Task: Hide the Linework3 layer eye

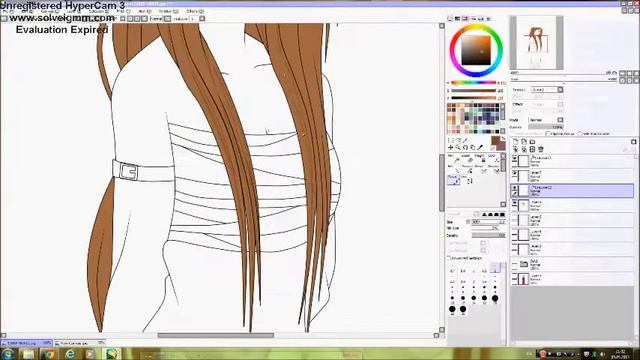Action: 514,158
